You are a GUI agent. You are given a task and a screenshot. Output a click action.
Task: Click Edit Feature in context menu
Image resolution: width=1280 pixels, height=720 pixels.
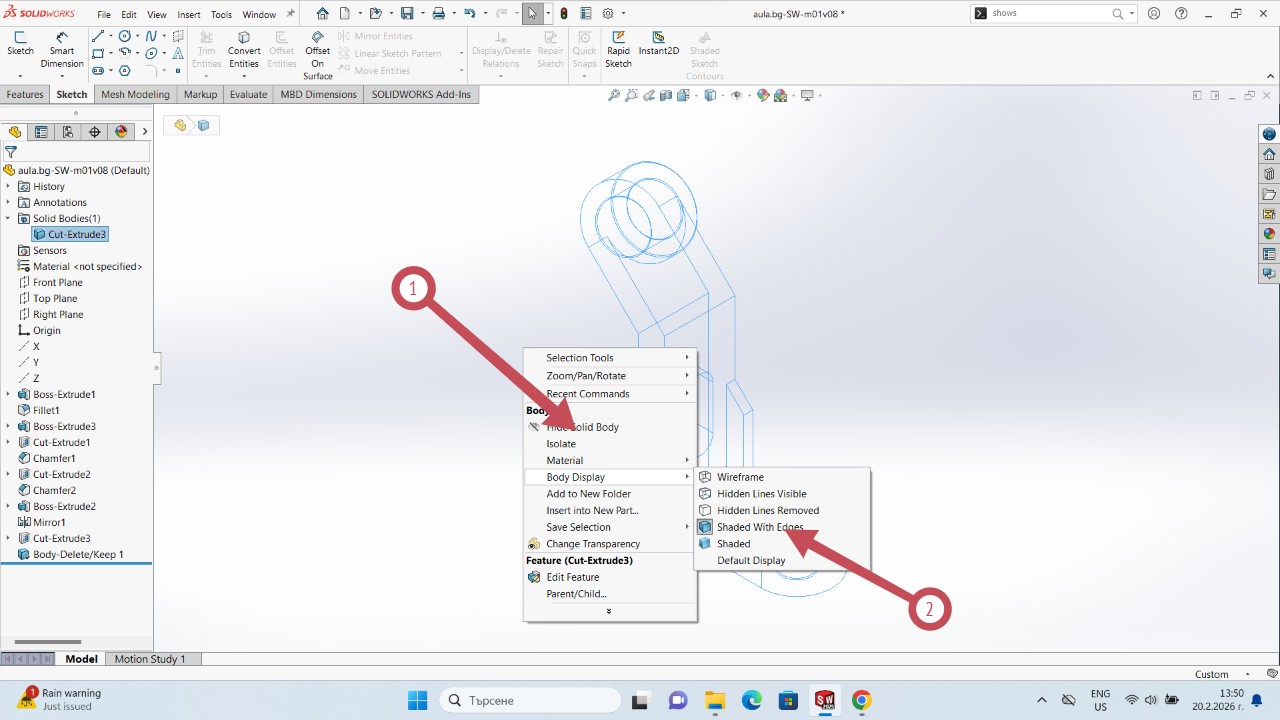pos(572,577)
